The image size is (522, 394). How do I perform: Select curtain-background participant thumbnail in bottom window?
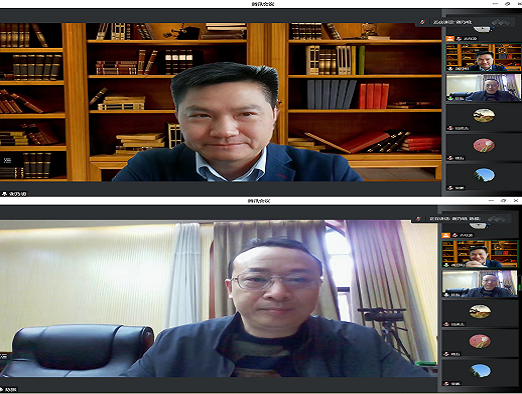[480, 284]
